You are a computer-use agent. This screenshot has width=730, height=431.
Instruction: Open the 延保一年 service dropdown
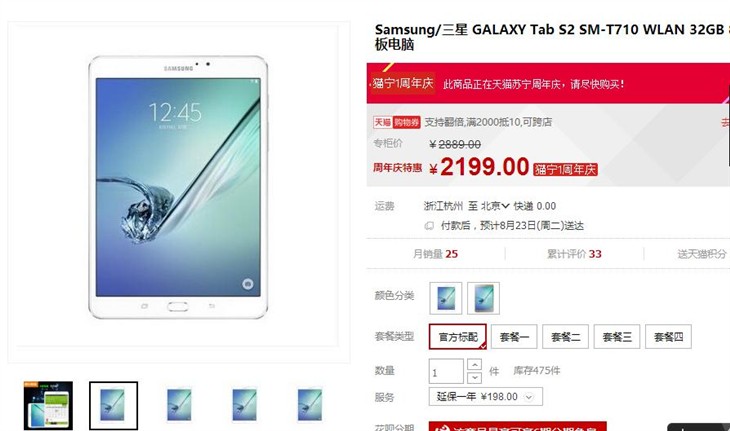coord(485,397)
